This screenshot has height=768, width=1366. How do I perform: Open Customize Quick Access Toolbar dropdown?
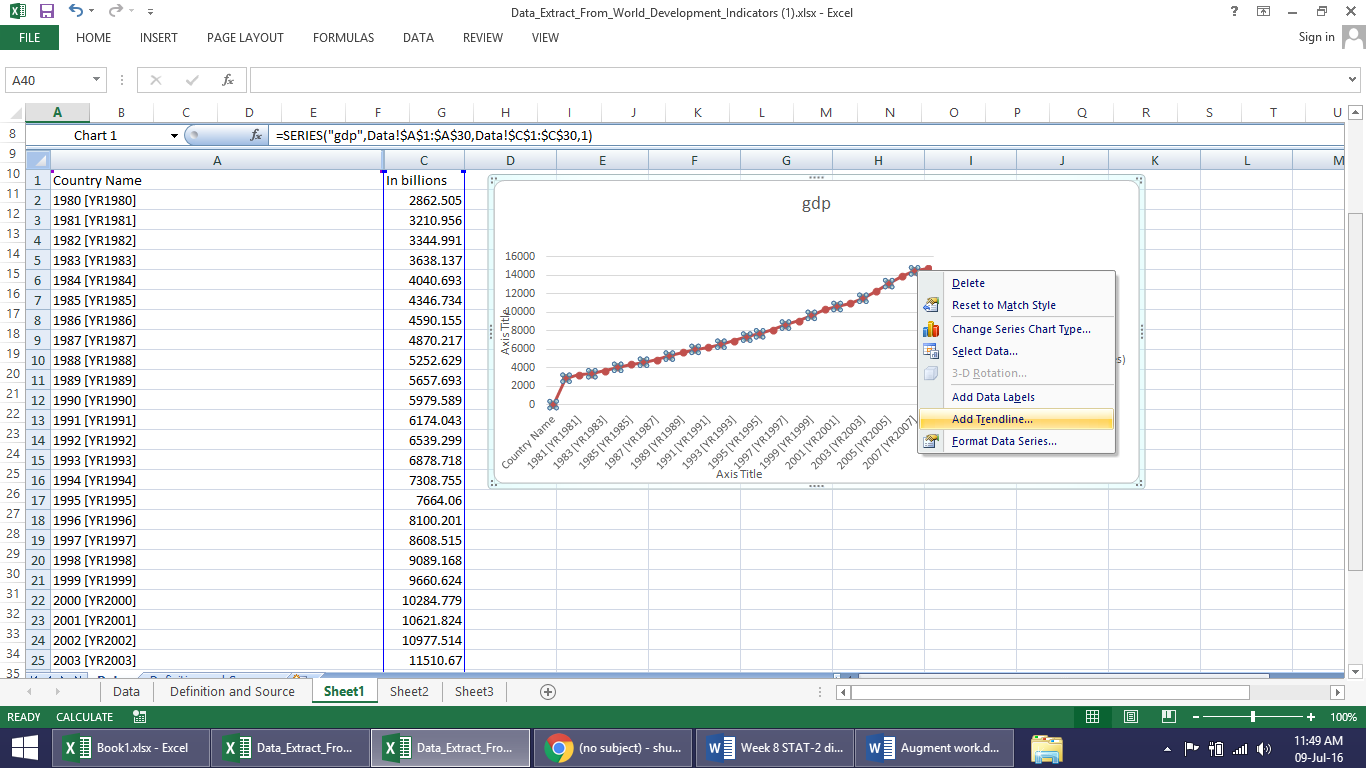[x=150, y=12]
